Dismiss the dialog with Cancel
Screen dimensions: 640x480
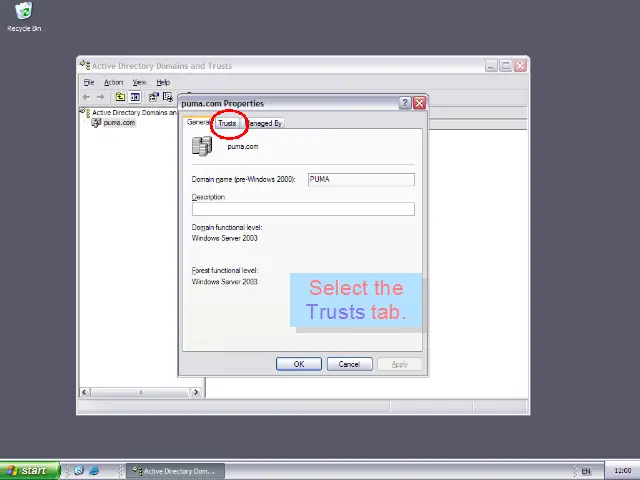349,364
